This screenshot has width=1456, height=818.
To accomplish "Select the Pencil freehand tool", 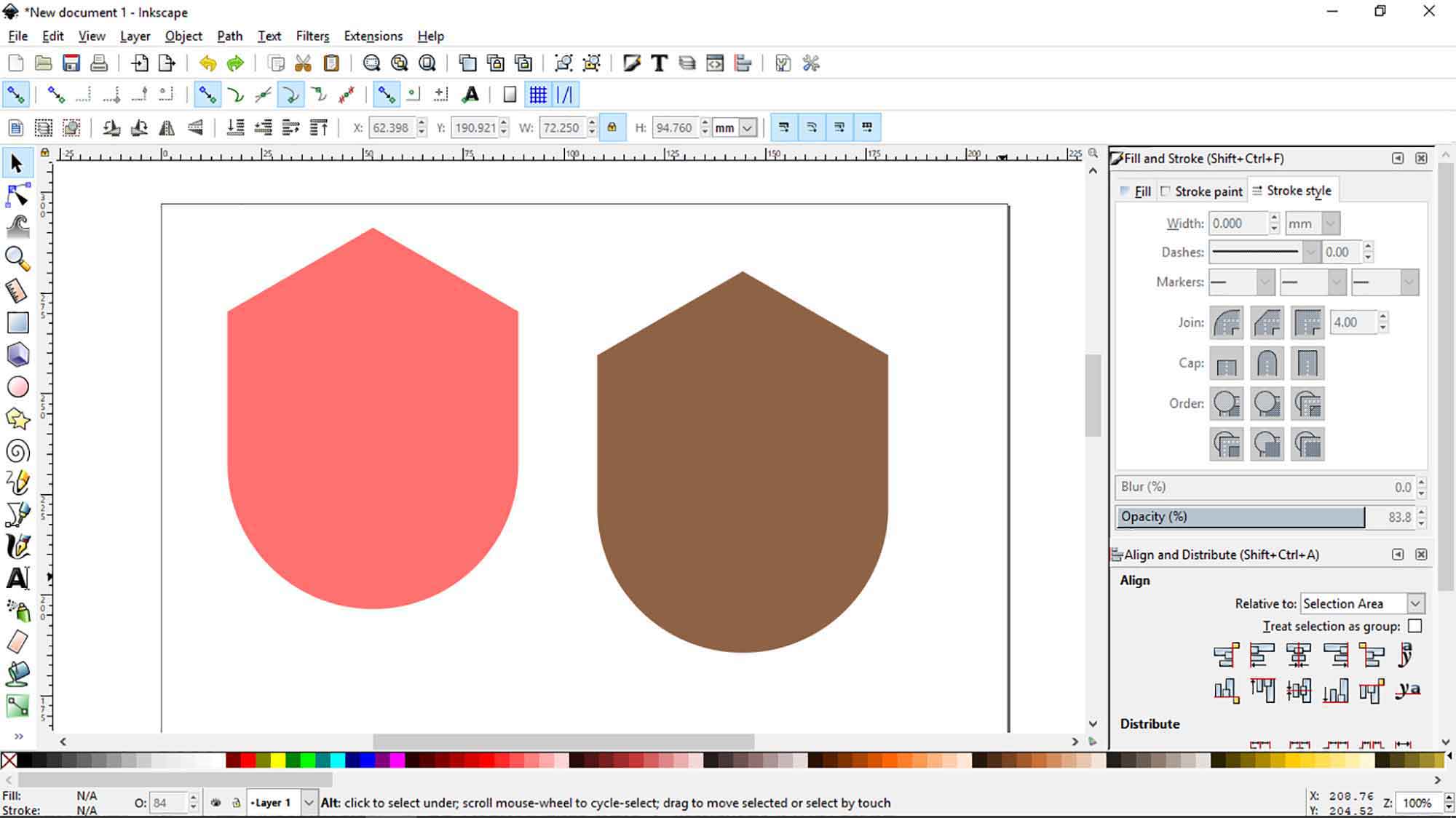I will coord(17,482).
